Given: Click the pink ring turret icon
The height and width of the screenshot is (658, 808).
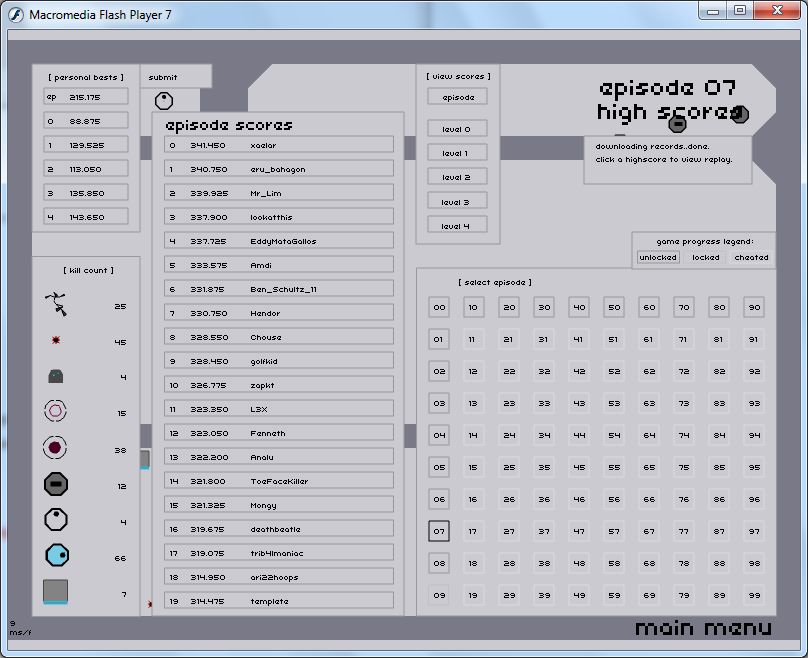Looking at the screenshot, I should [x=56, y=411].
